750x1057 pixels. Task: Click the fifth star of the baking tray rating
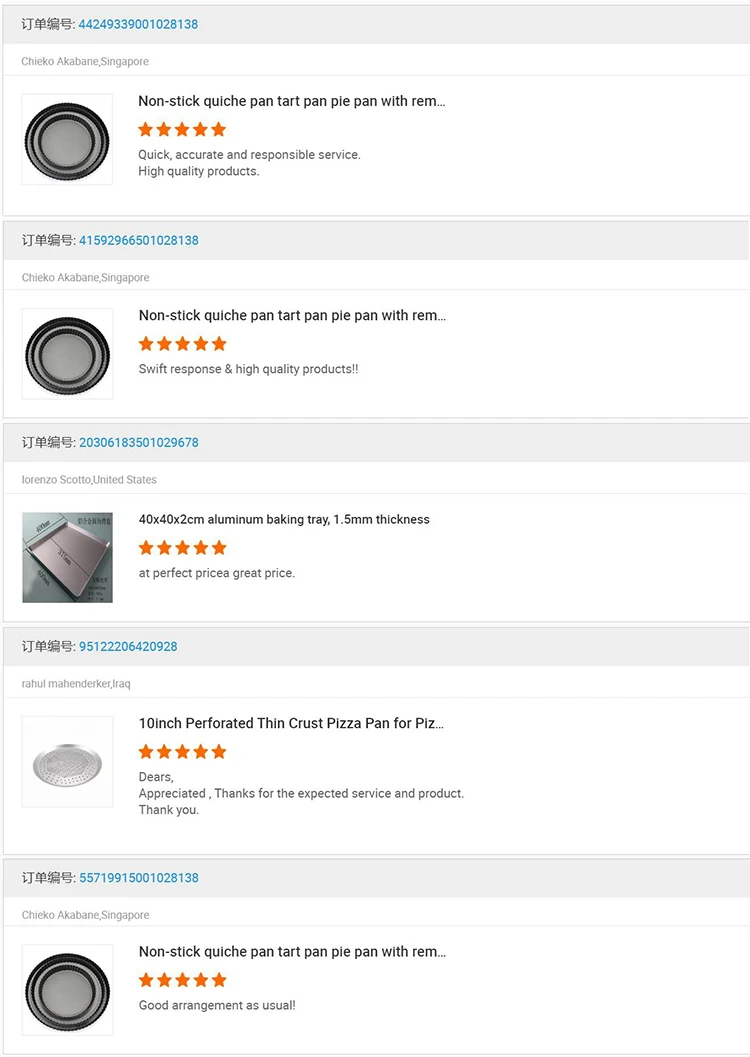coord(219,548)
